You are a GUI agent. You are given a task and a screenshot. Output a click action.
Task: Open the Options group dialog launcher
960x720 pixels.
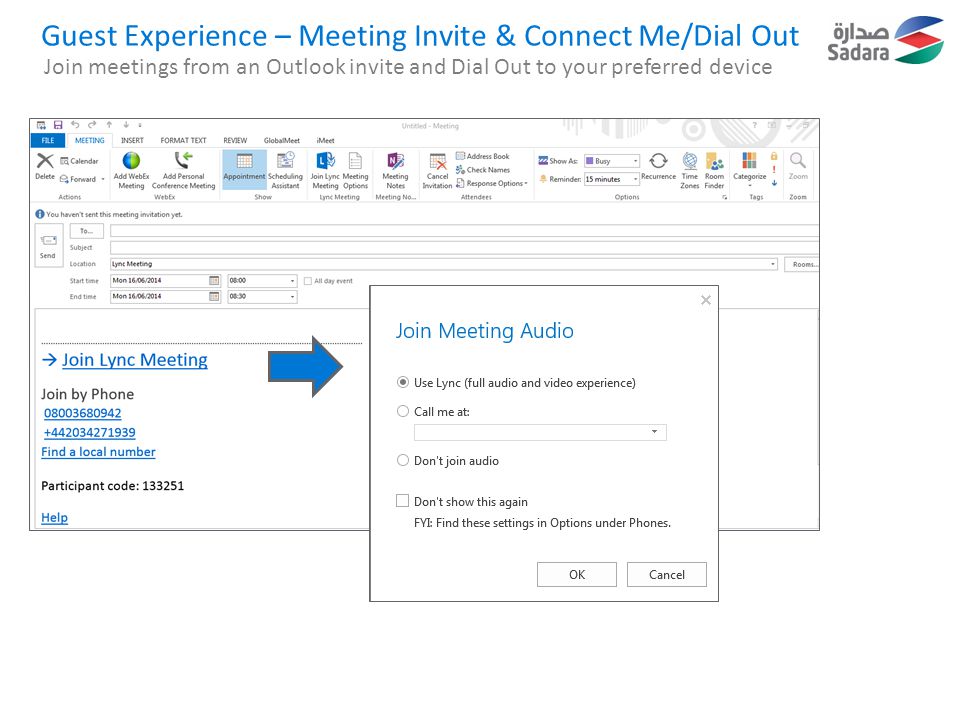click(725, 197)
